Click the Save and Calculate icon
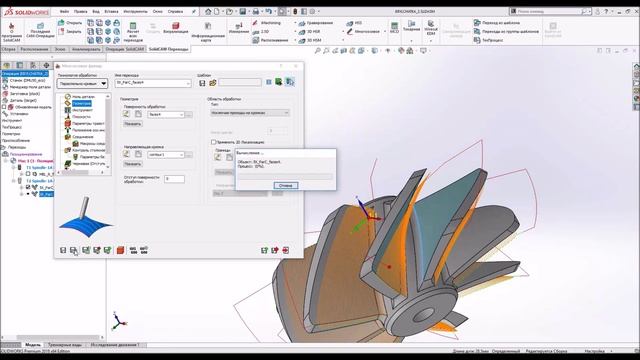 86,250
